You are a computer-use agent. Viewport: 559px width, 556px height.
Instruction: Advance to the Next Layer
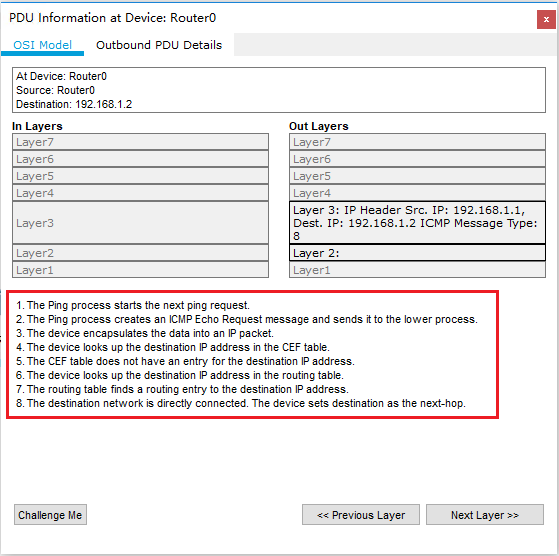(x=485, y=515)
